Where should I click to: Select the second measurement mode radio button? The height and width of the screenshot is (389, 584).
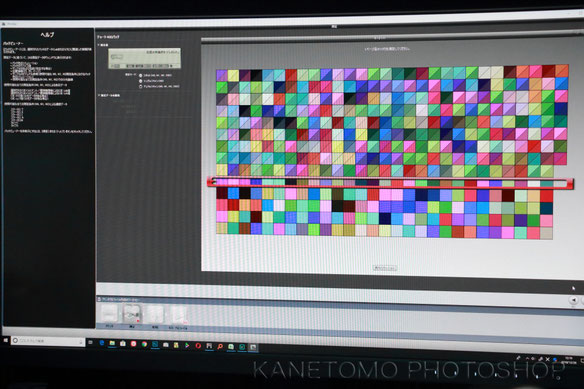[140, 81]
